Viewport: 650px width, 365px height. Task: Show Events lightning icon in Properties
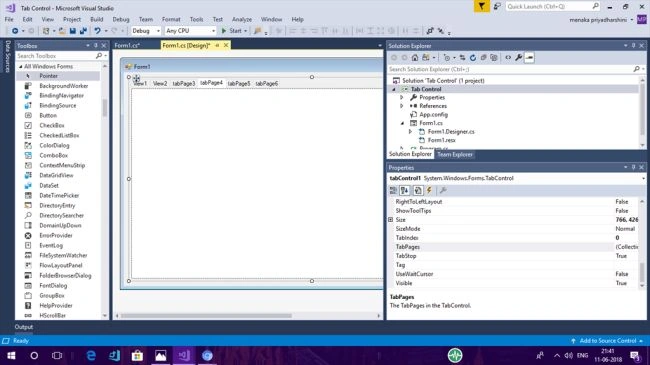point(429,190)
